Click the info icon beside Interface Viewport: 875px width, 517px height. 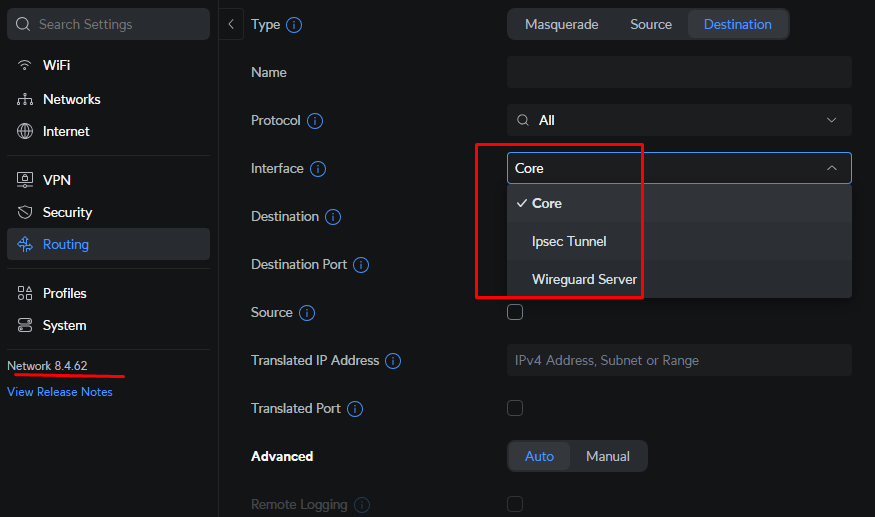coord(318,169)
